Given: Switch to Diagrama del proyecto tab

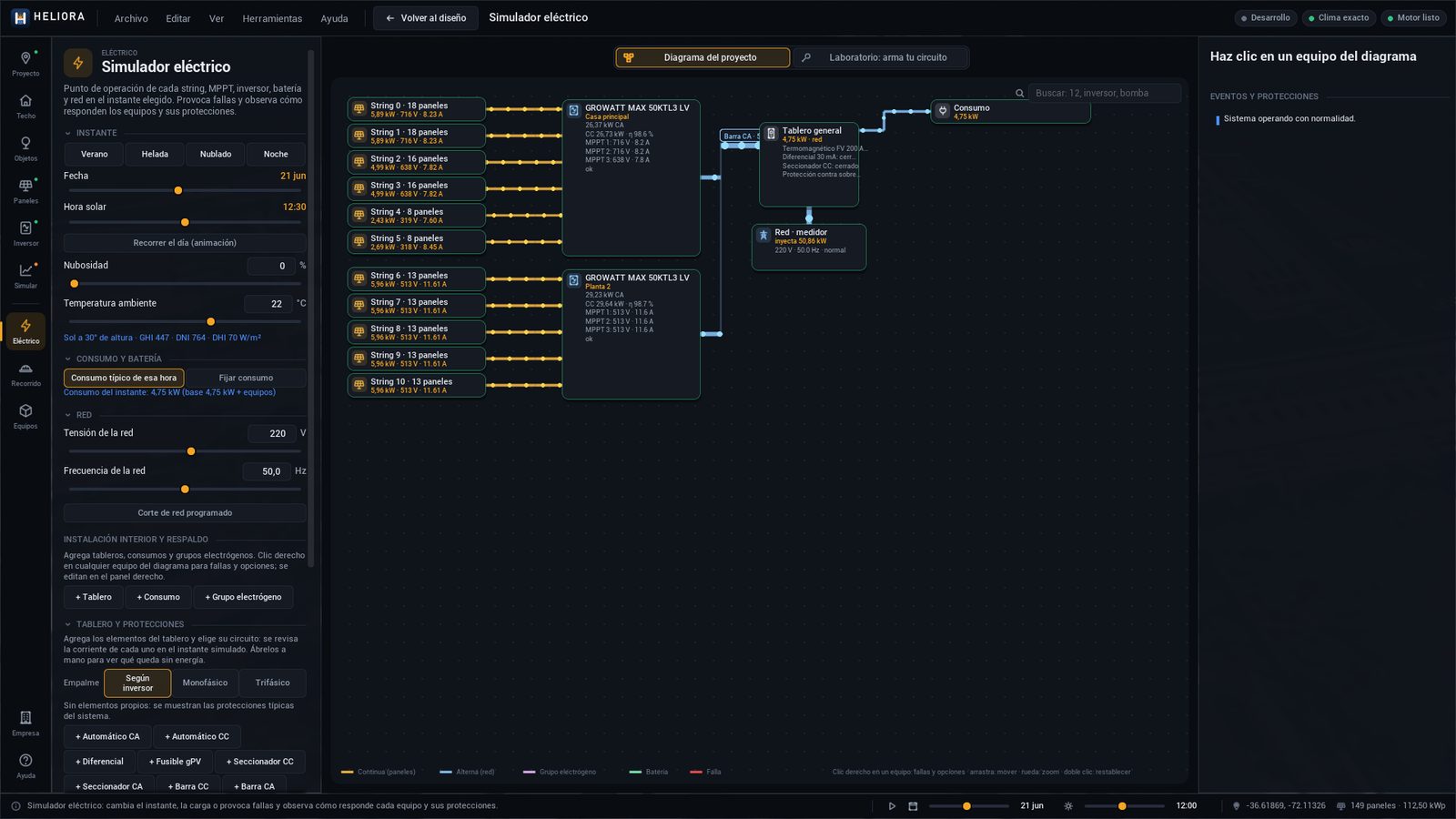Looking at the screenshot, I should click(x=703, y=57).
